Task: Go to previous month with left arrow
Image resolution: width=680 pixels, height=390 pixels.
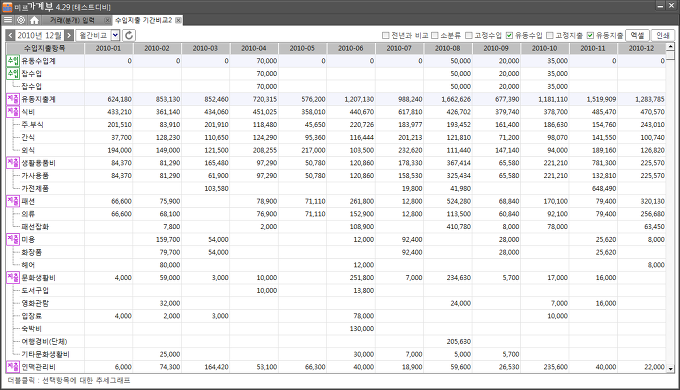Action: tap(10, 35)
